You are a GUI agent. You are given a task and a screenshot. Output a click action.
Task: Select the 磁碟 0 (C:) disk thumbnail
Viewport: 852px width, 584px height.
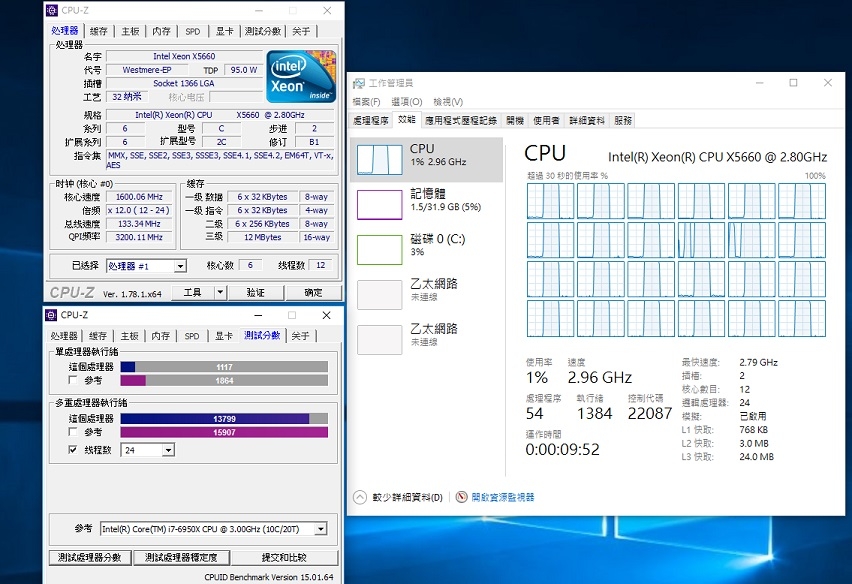379,249
